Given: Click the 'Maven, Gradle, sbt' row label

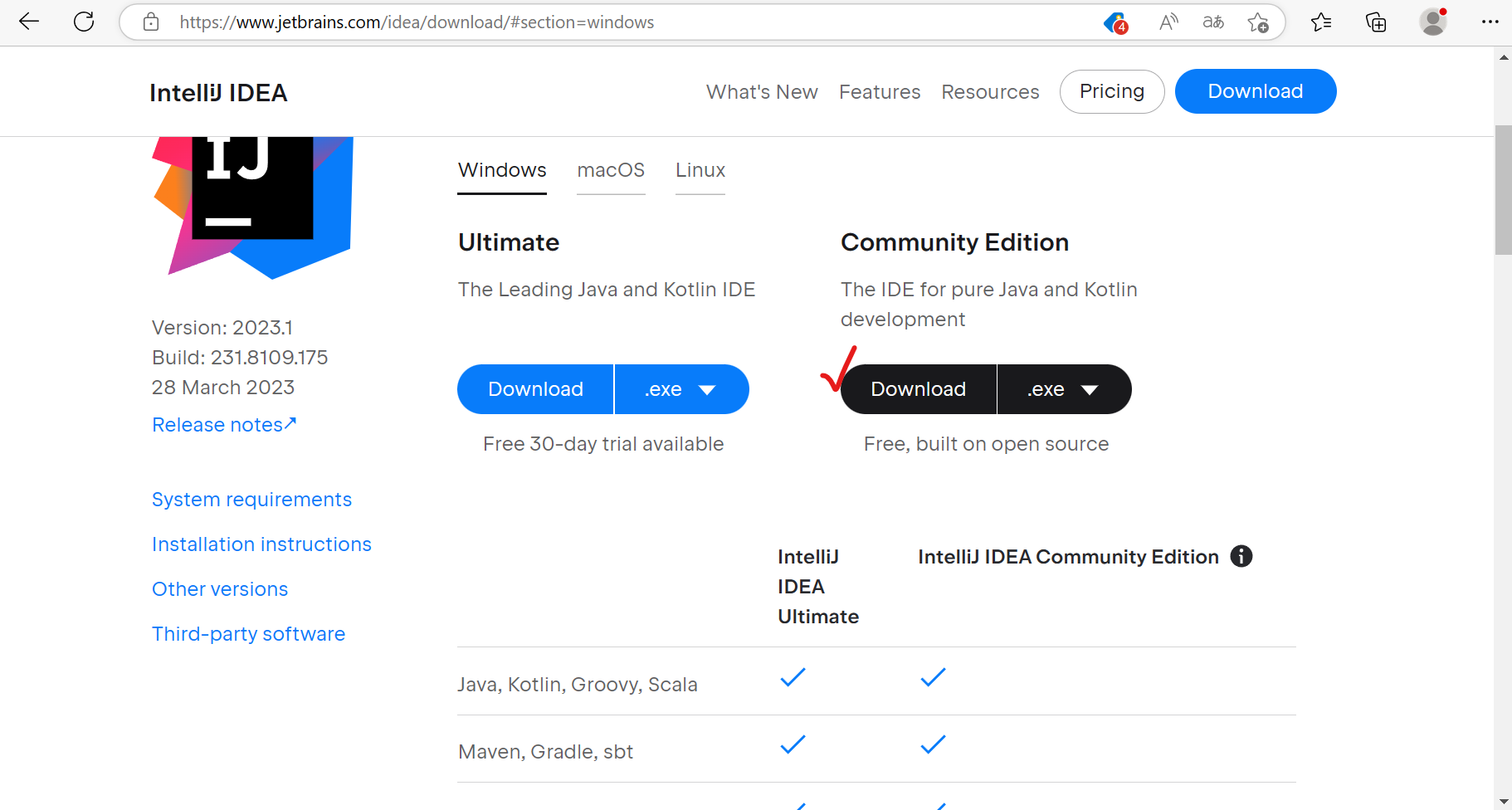Looking at the screenshot, I should (545, 752).
